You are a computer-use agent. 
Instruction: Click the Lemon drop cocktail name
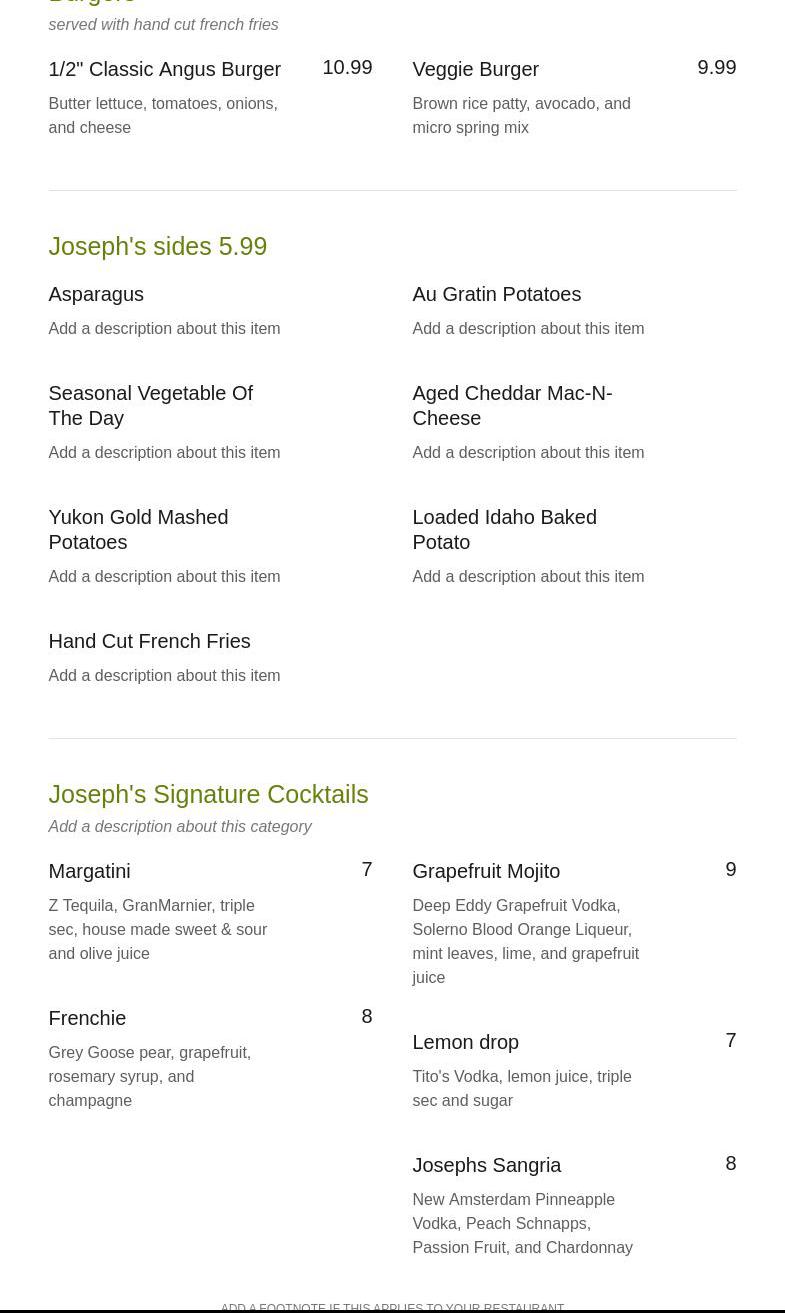(x=465, y=1042)
